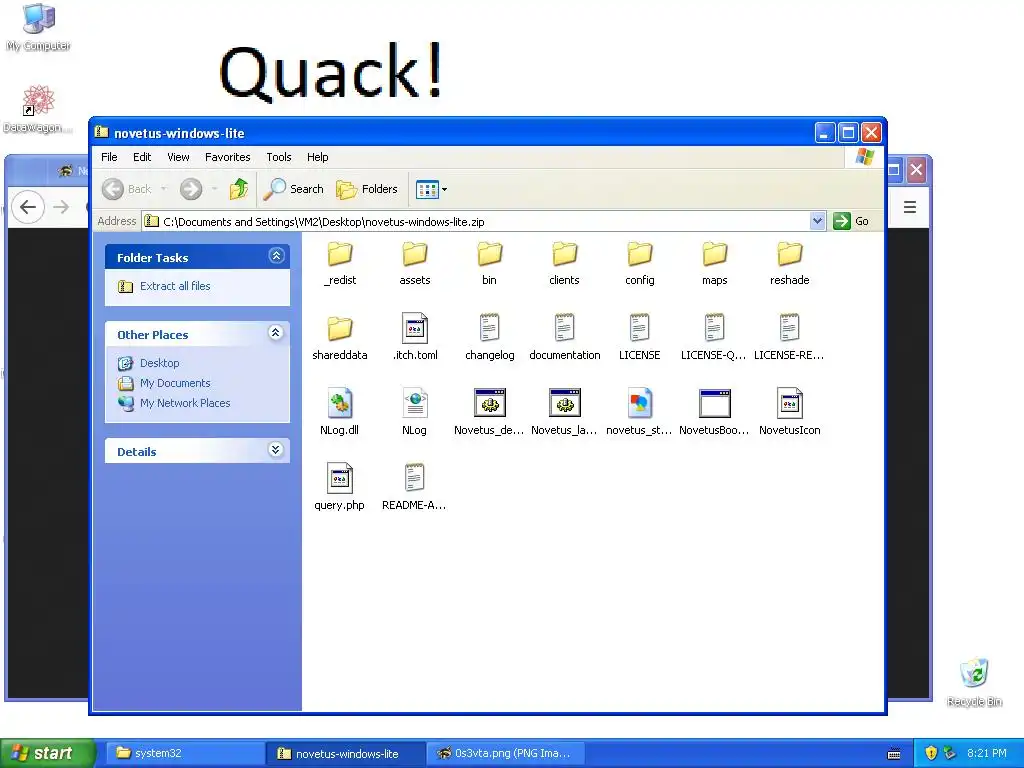Click the browser window forward arrow

point(61,207)
